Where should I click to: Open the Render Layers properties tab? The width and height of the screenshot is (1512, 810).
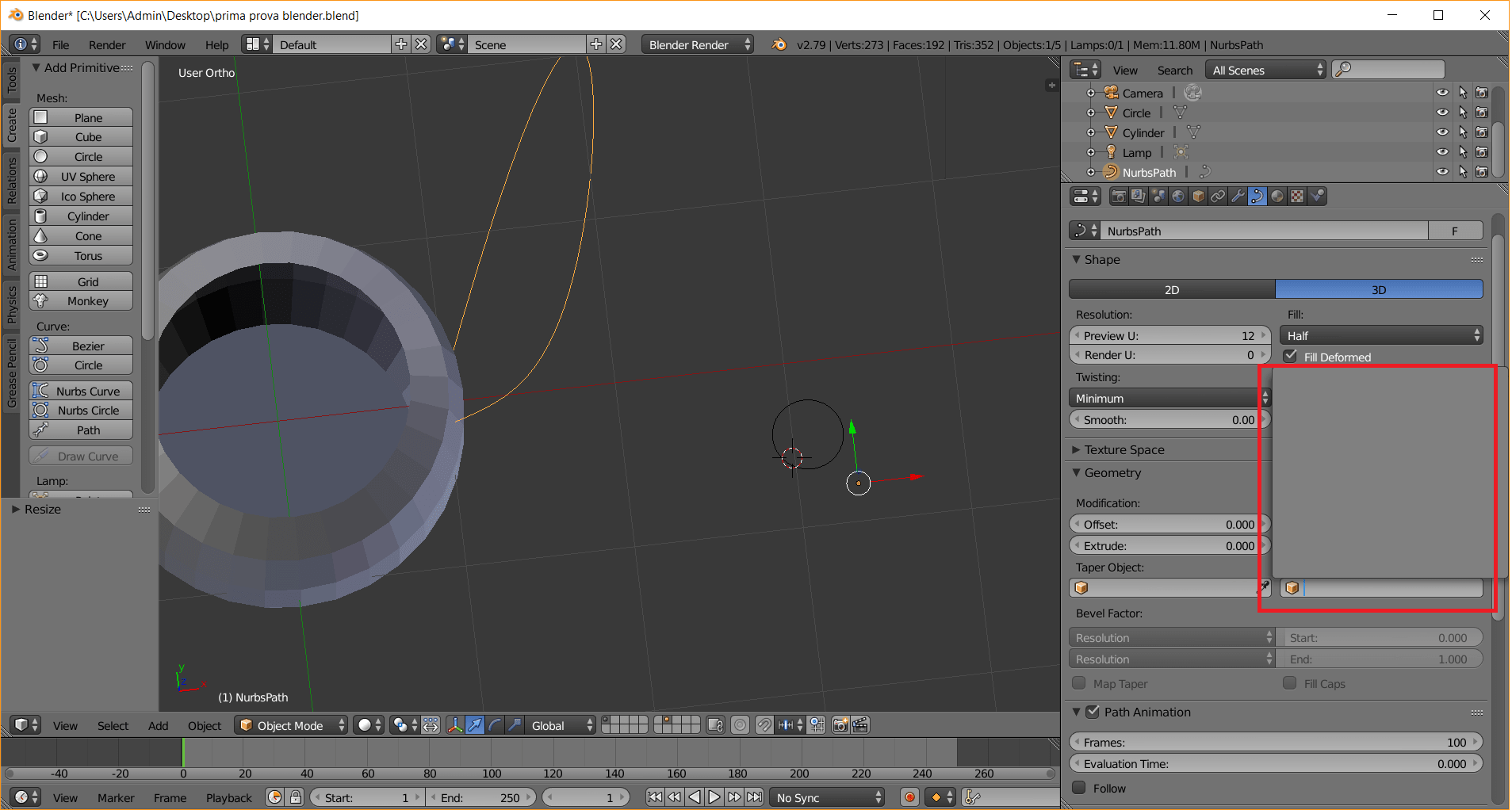point(1139,197)
